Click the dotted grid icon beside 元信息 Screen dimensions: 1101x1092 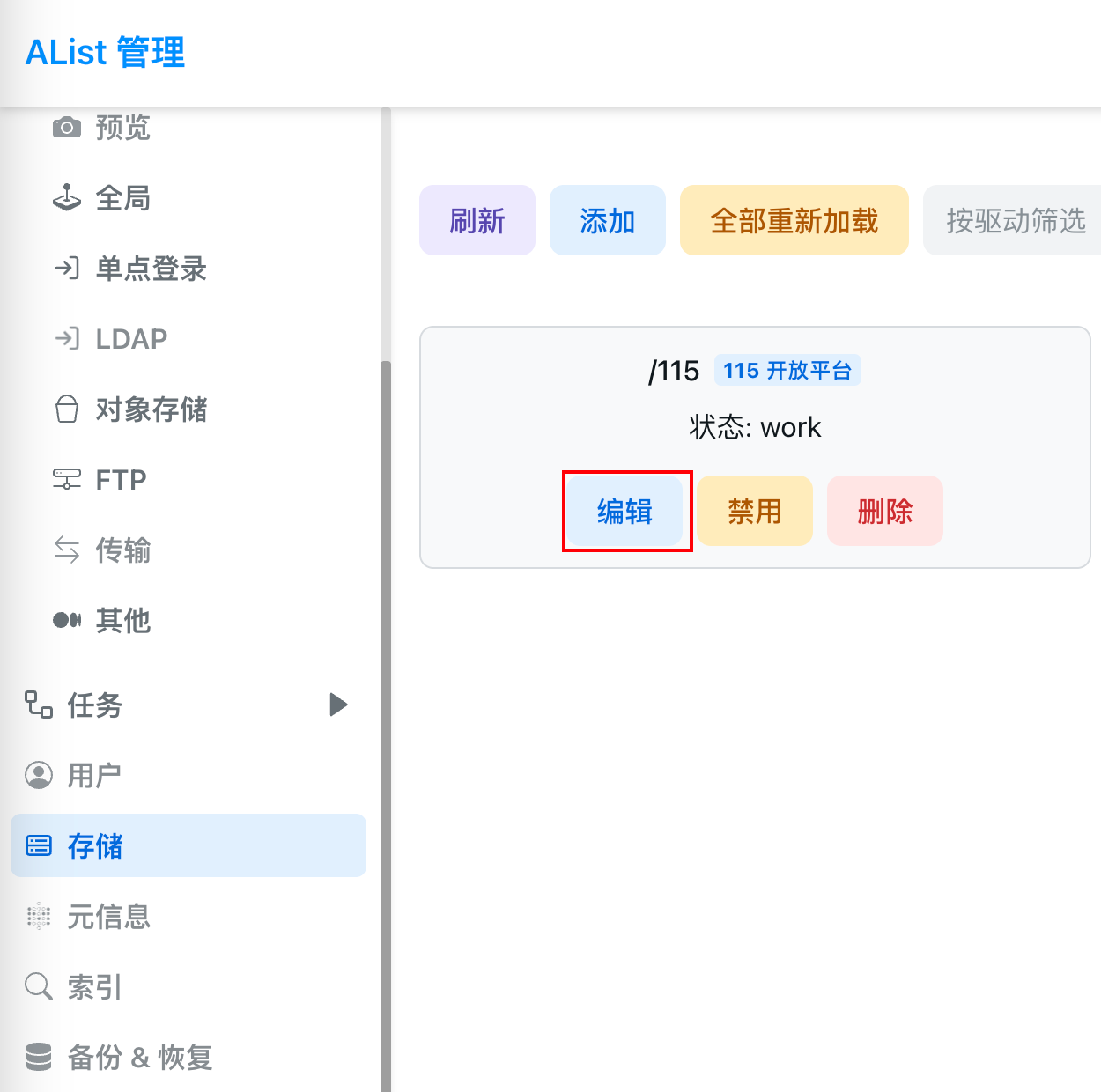tap(39, 916)
